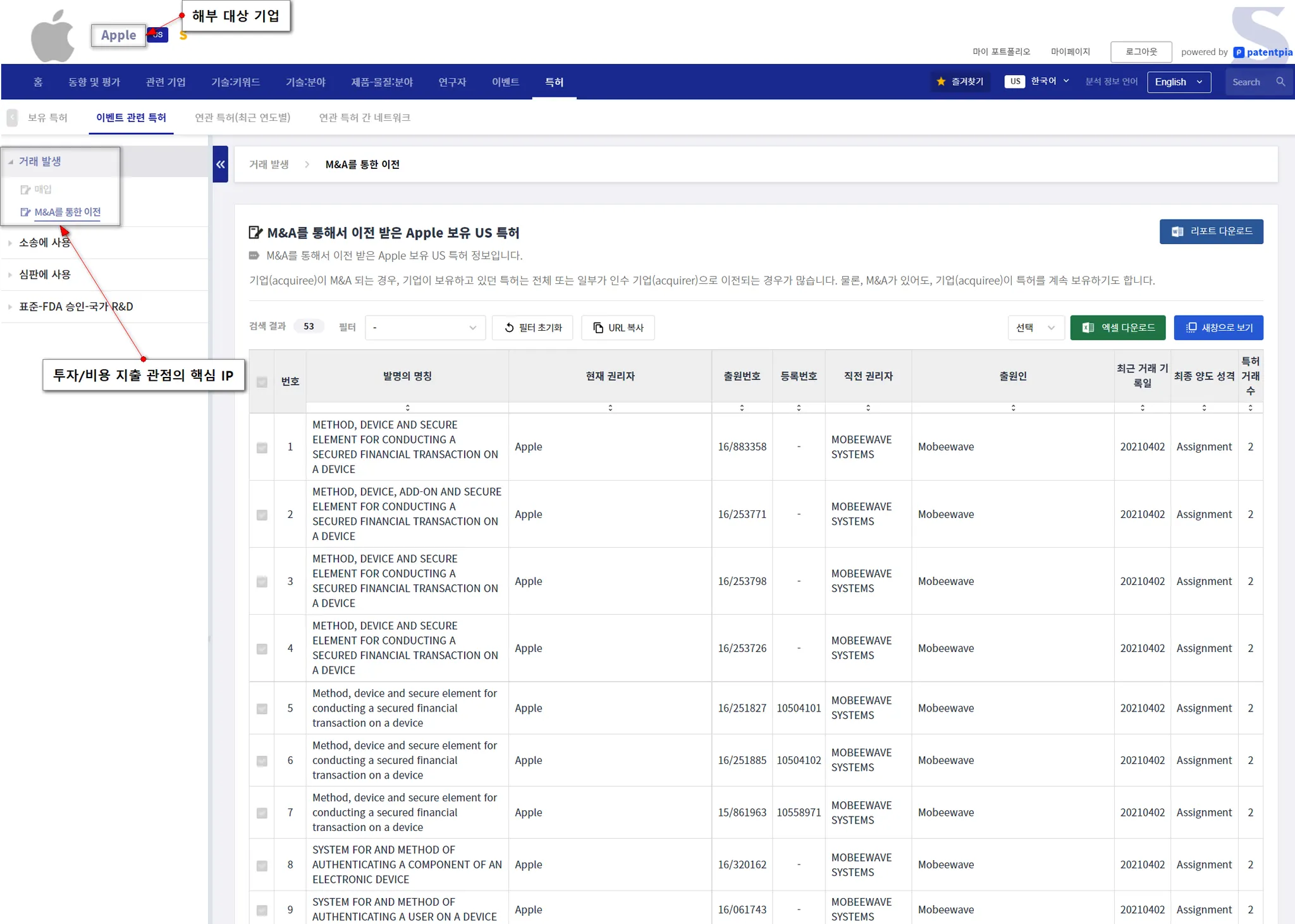Click the 엑셀 다운로드 button
The image size is (1295, 924).
pyautogui.click(x=1117, y=328)
